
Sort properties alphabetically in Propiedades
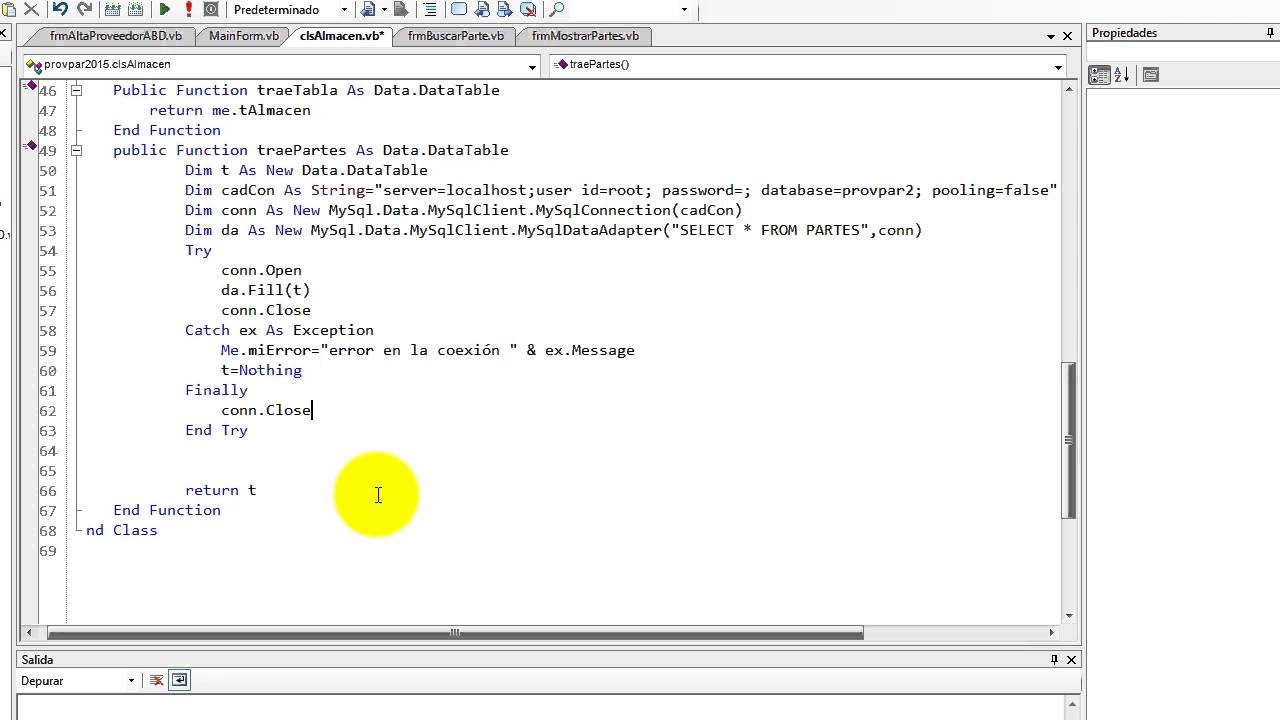pos(1122,75)
